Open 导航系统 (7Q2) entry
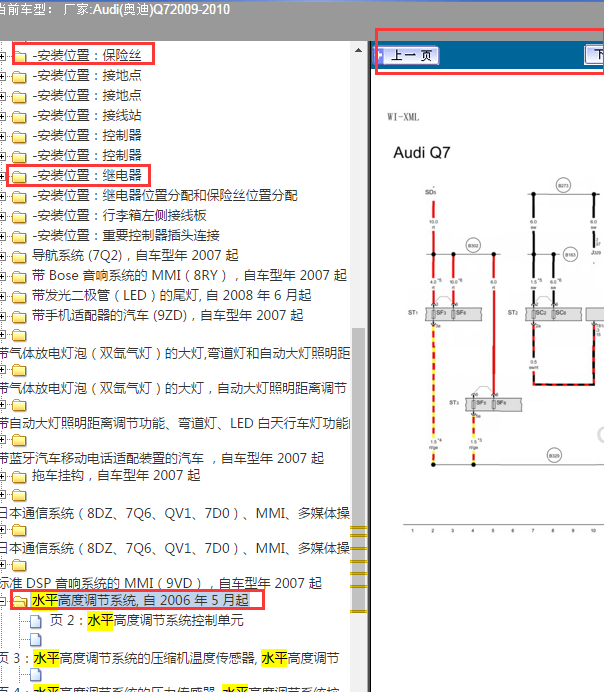The height and width of the screenshot is (692, 604). click(x=135, y=255)
